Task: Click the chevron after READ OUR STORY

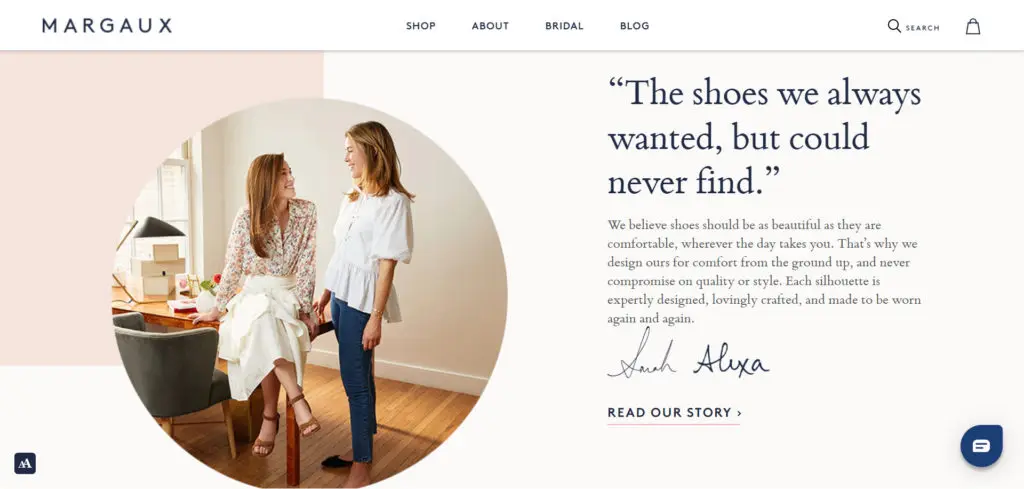Action: click(x=739, y=413)
